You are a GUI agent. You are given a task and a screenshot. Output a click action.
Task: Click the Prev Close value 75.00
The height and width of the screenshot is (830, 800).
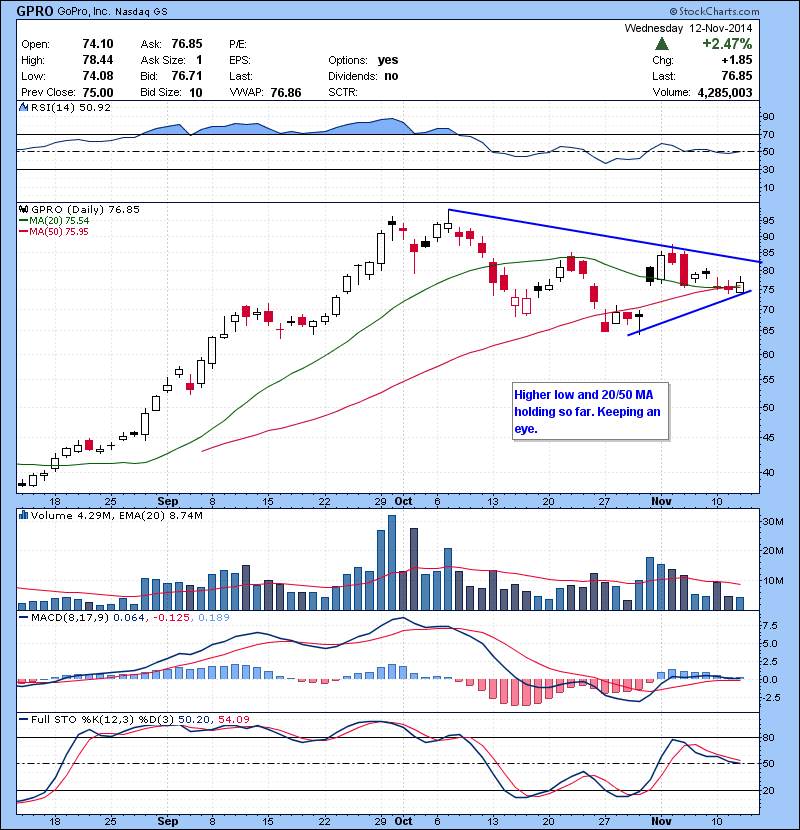tap(98, 92)
